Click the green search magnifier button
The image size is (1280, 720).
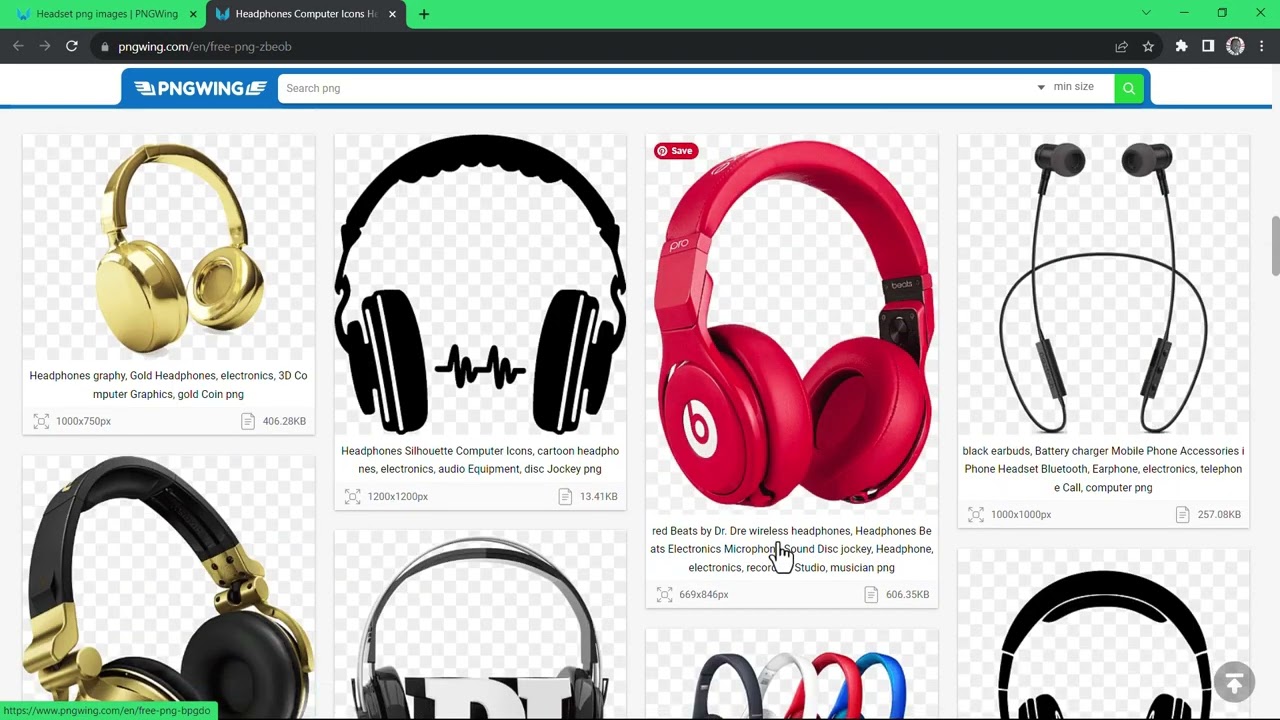(x=1128, y=88)
